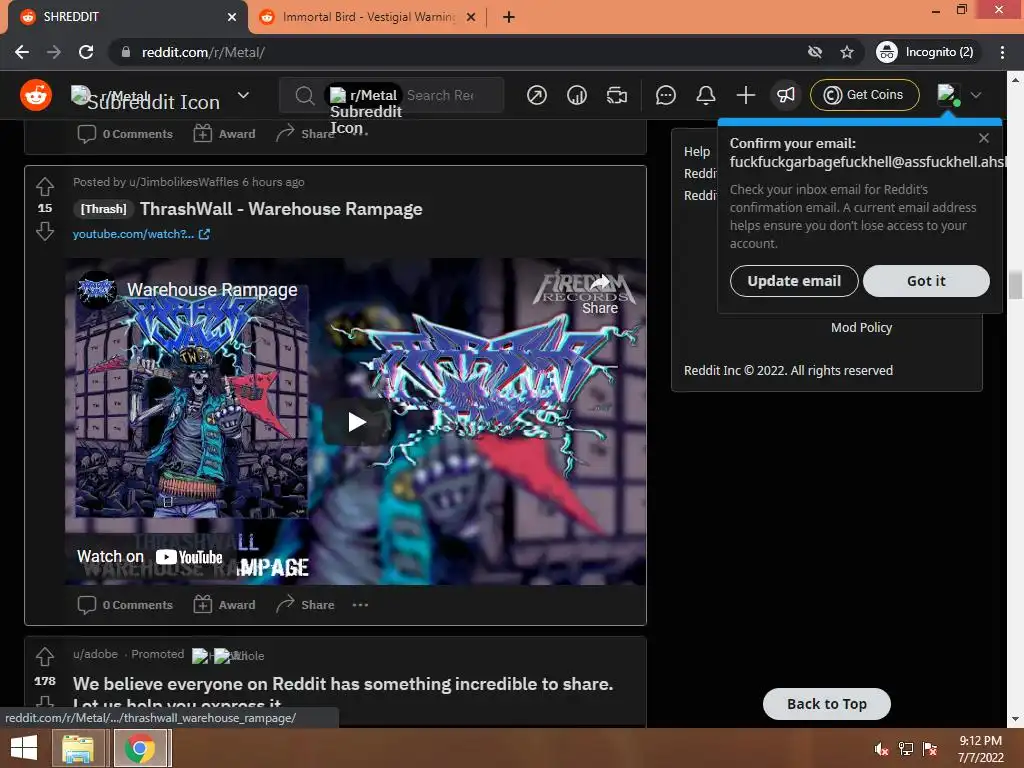
Task: Open the user profile dropdown
Action: [x=959, y=95]
